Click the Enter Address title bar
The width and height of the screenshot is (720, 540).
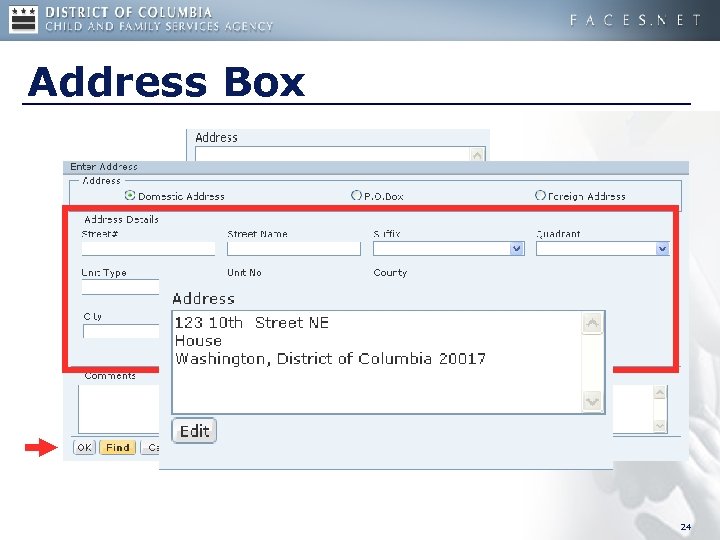376,167
